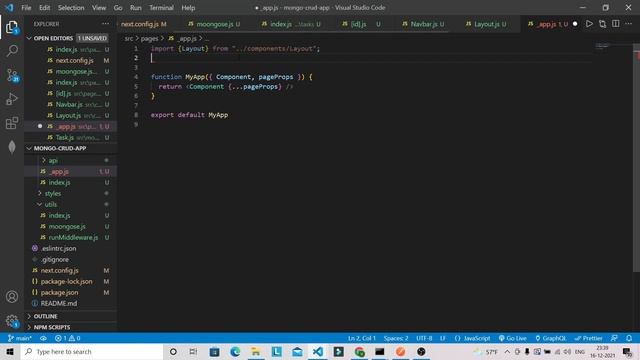Open the Run and Debug view
Screen dimensions: 640x360
[x=12, y=99]
